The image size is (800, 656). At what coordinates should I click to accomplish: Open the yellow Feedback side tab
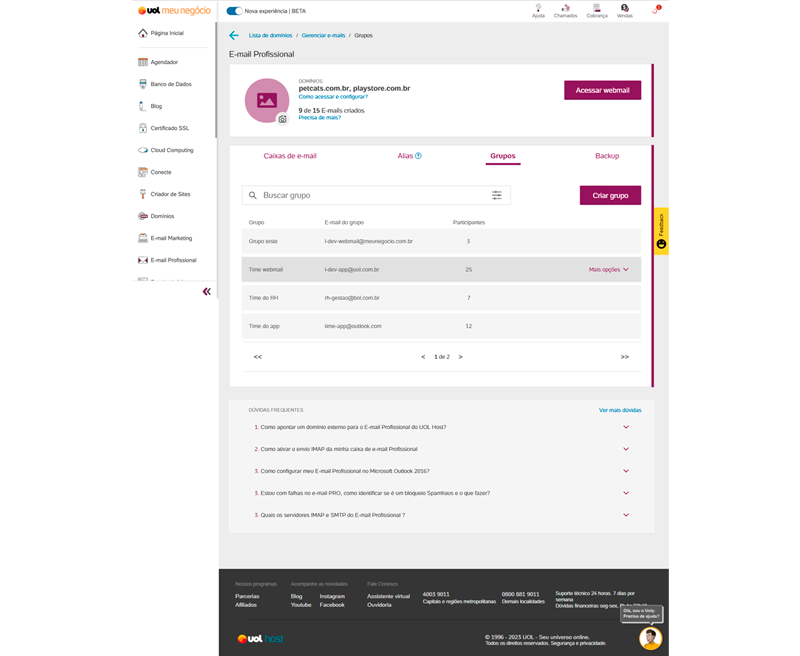(661, 231)
